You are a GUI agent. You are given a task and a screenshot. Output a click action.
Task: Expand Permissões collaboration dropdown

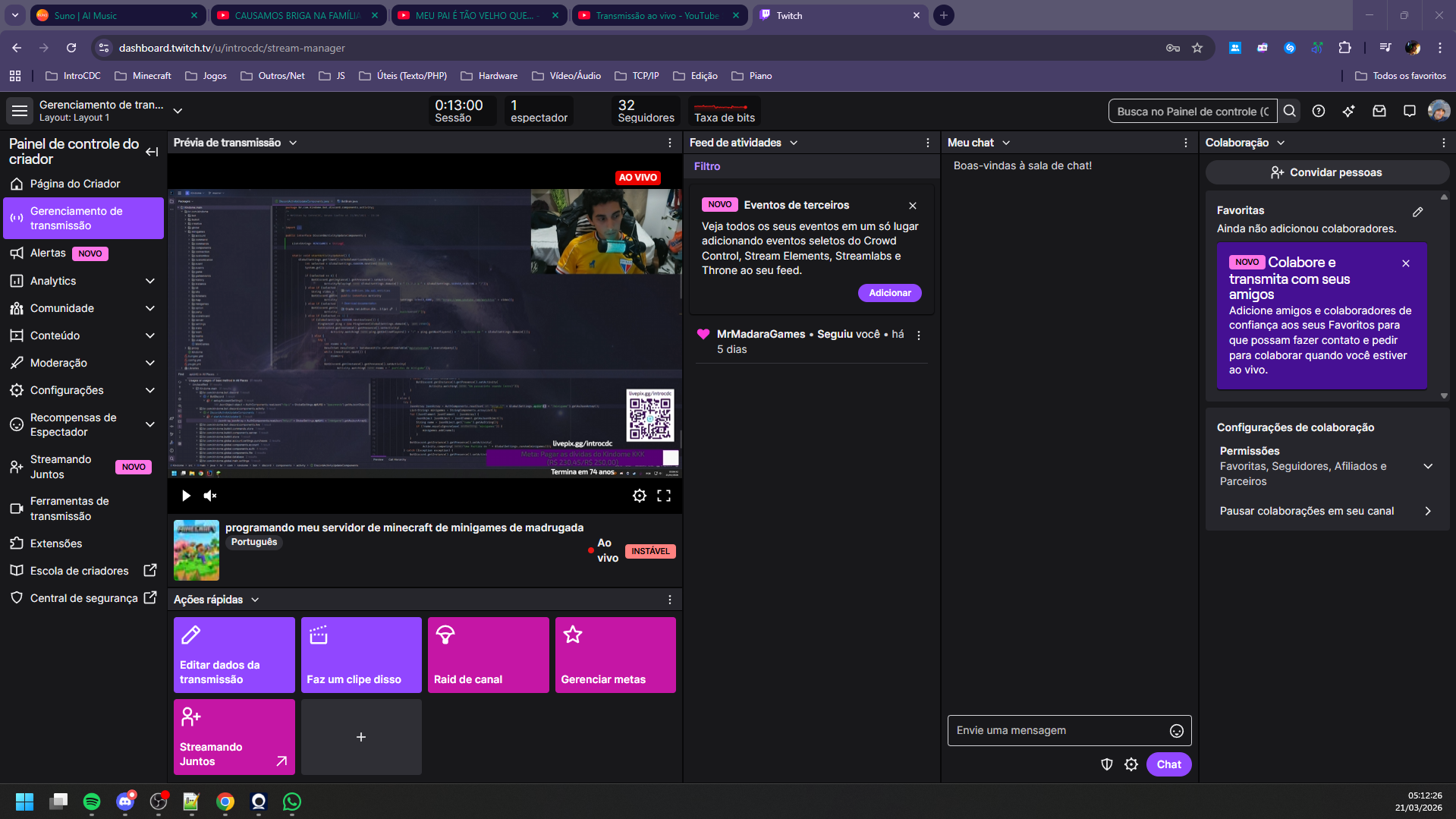tap(1427, 466)
